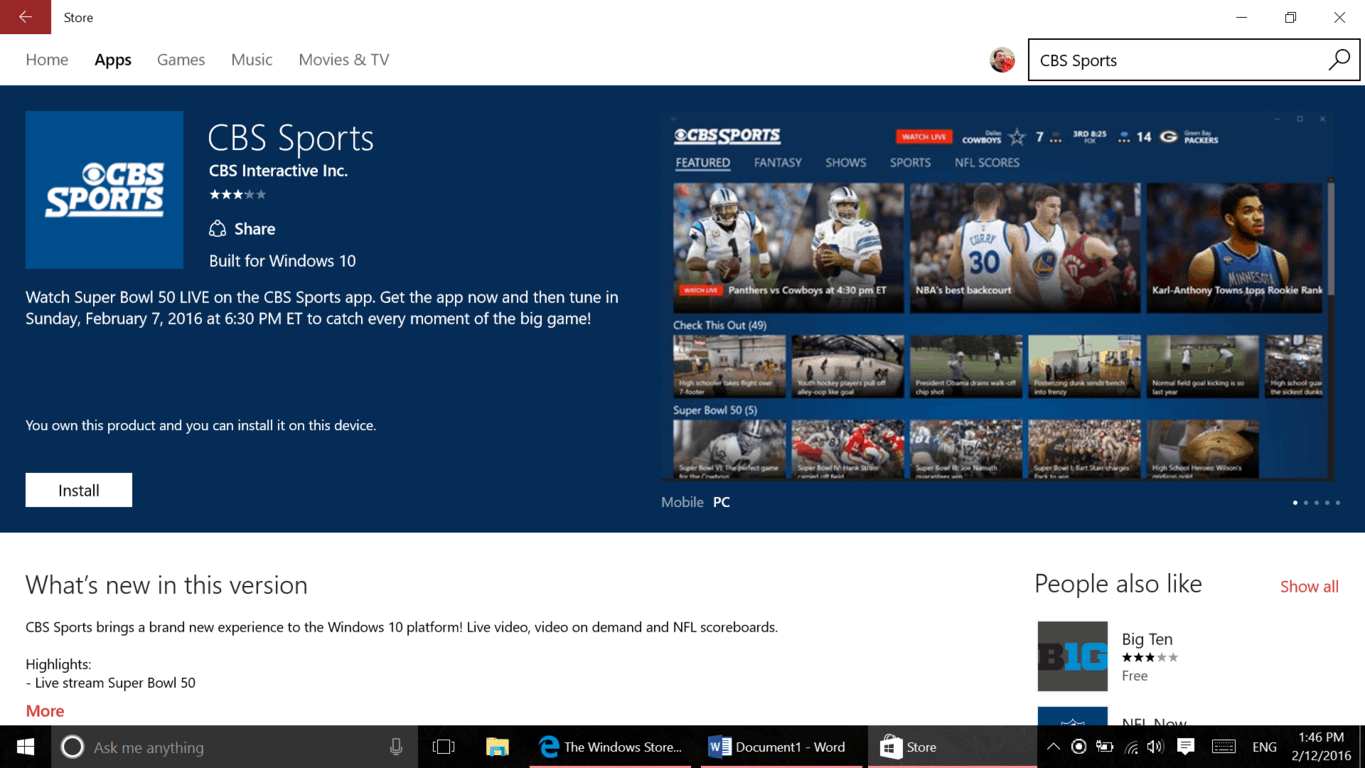Image resolution: width=1365 pixels, height=768 pixels.
Task: Open File Explorer from the taskbar
Action: (x=497, y=747)
